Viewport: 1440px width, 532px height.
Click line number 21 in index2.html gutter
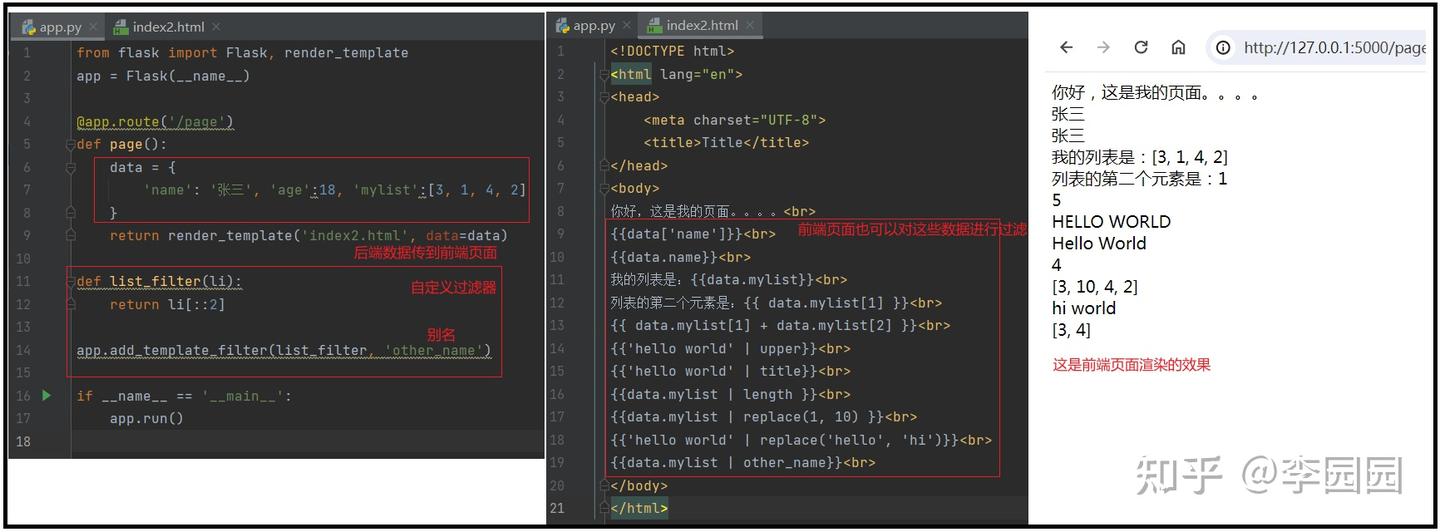point(557,509)
